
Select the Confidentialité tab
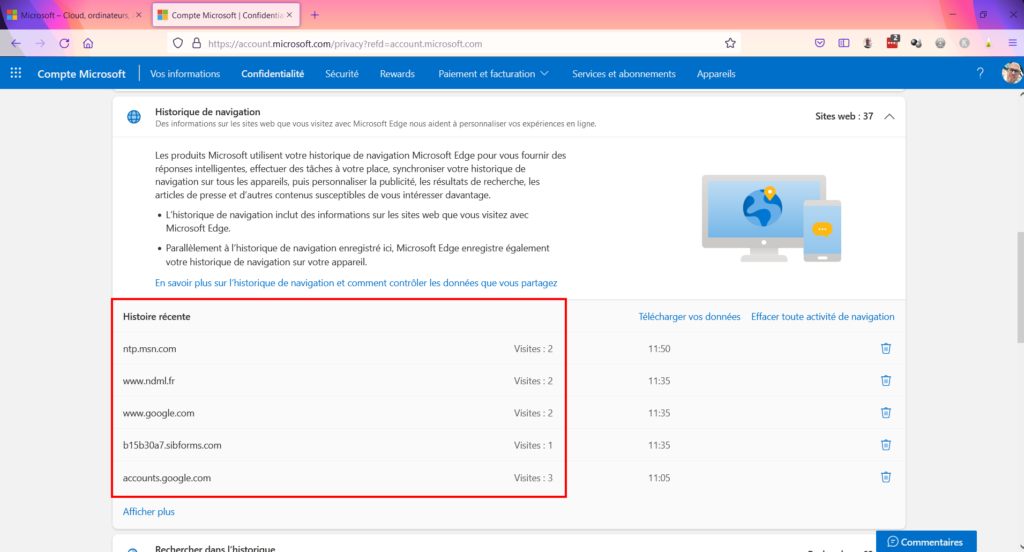tap(272, 74)
